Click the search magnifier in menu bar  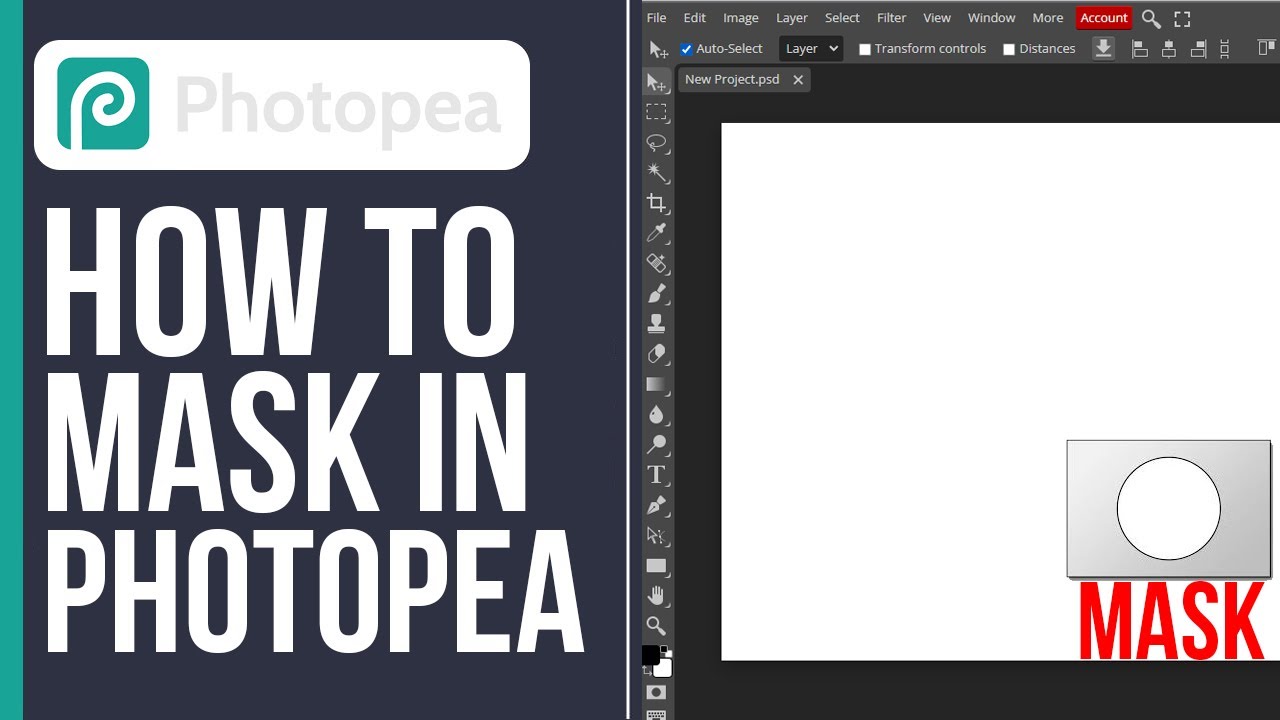pyautogui.click(x=1151, y=18)
